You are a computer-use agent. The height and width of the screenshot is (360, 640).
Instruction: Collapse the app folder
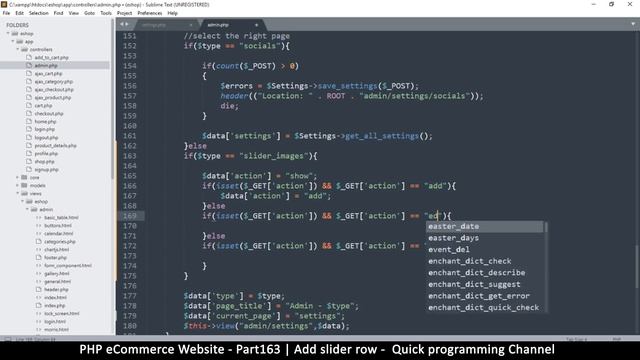tap(13, 42)
